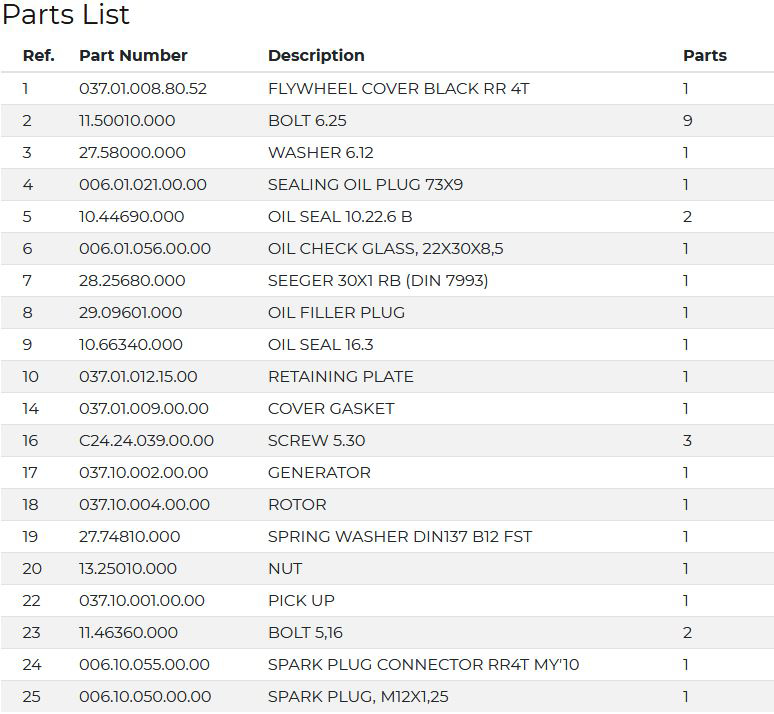
Task: Click NUT description
Action: pyautogui.click(x=285, y=569)
